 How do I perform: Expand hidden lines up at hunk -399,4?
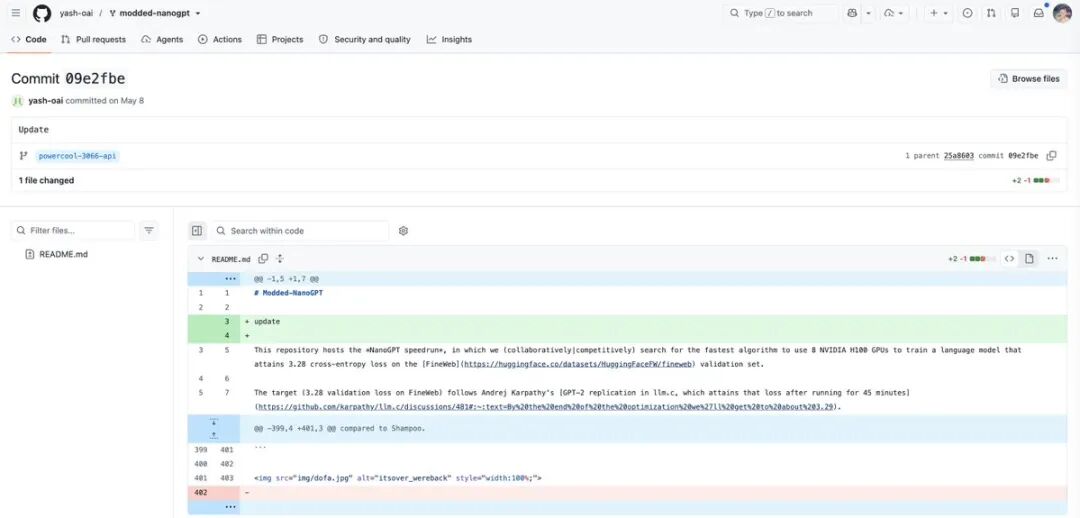214,435
